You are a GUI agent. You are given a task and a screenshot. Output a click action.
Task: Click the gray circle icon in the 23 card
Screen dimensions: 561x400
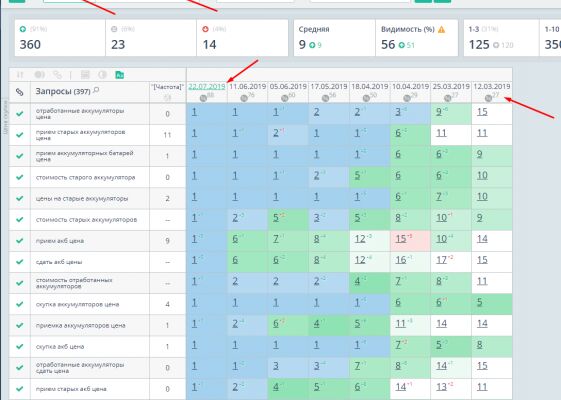pyautogui.click(x=114, y=29)
